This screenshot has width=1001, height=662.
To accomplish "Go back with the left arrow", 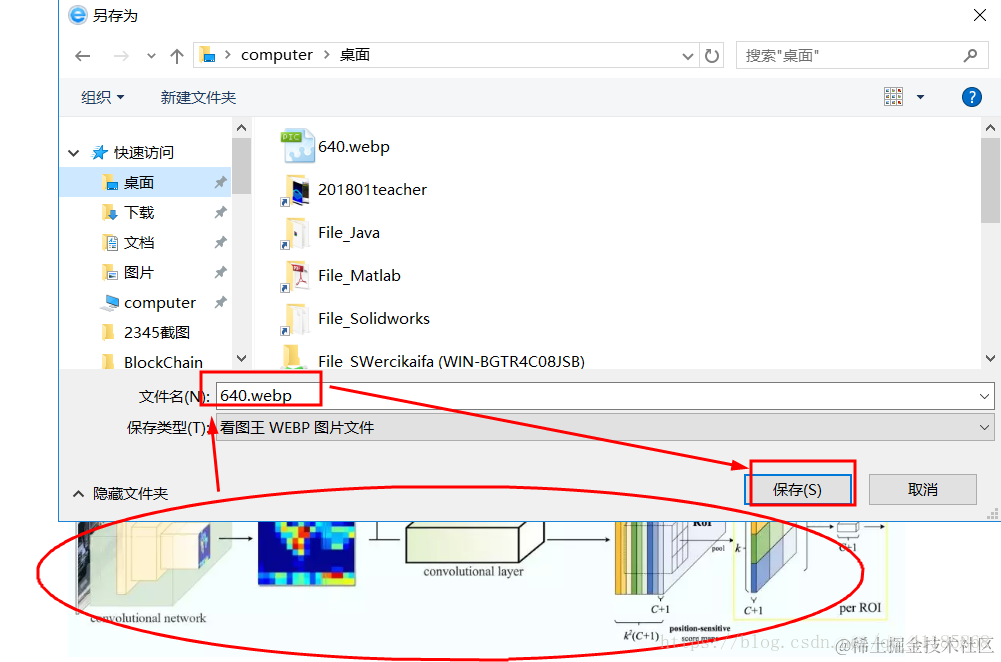I will (x=82, y=56).
